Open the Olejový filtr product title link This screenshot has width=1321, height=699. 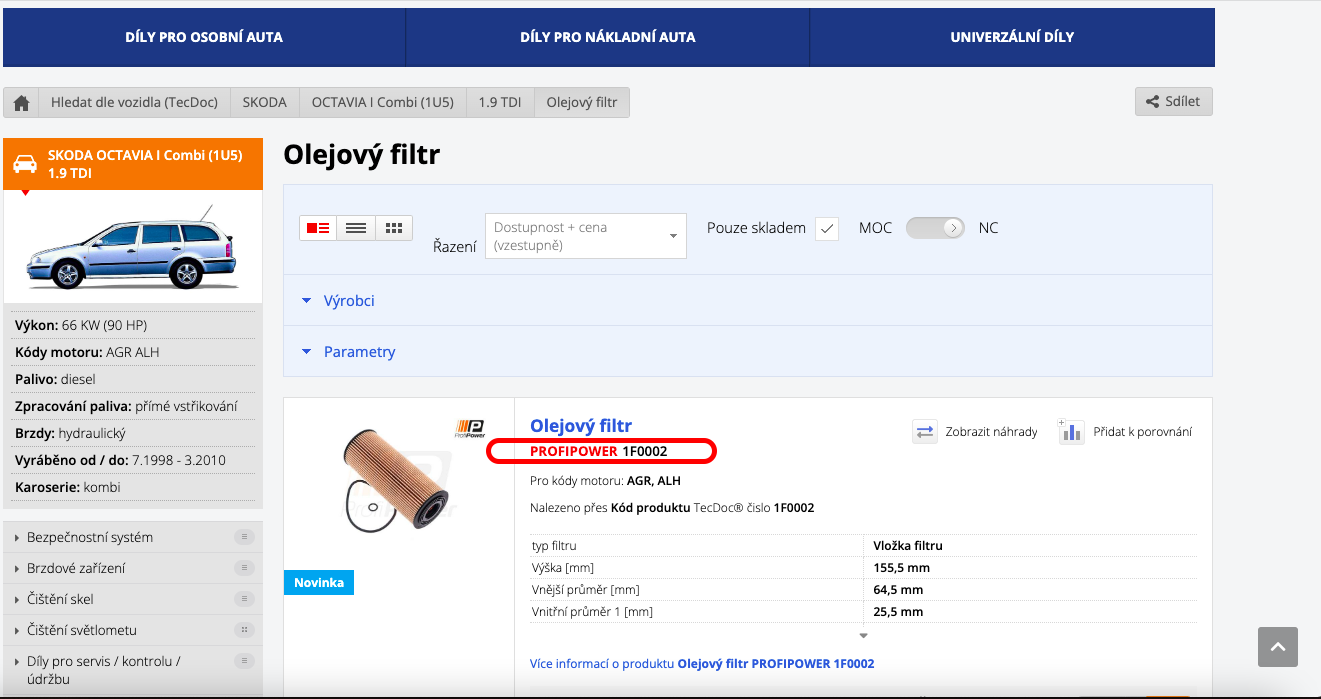[581, 425]
